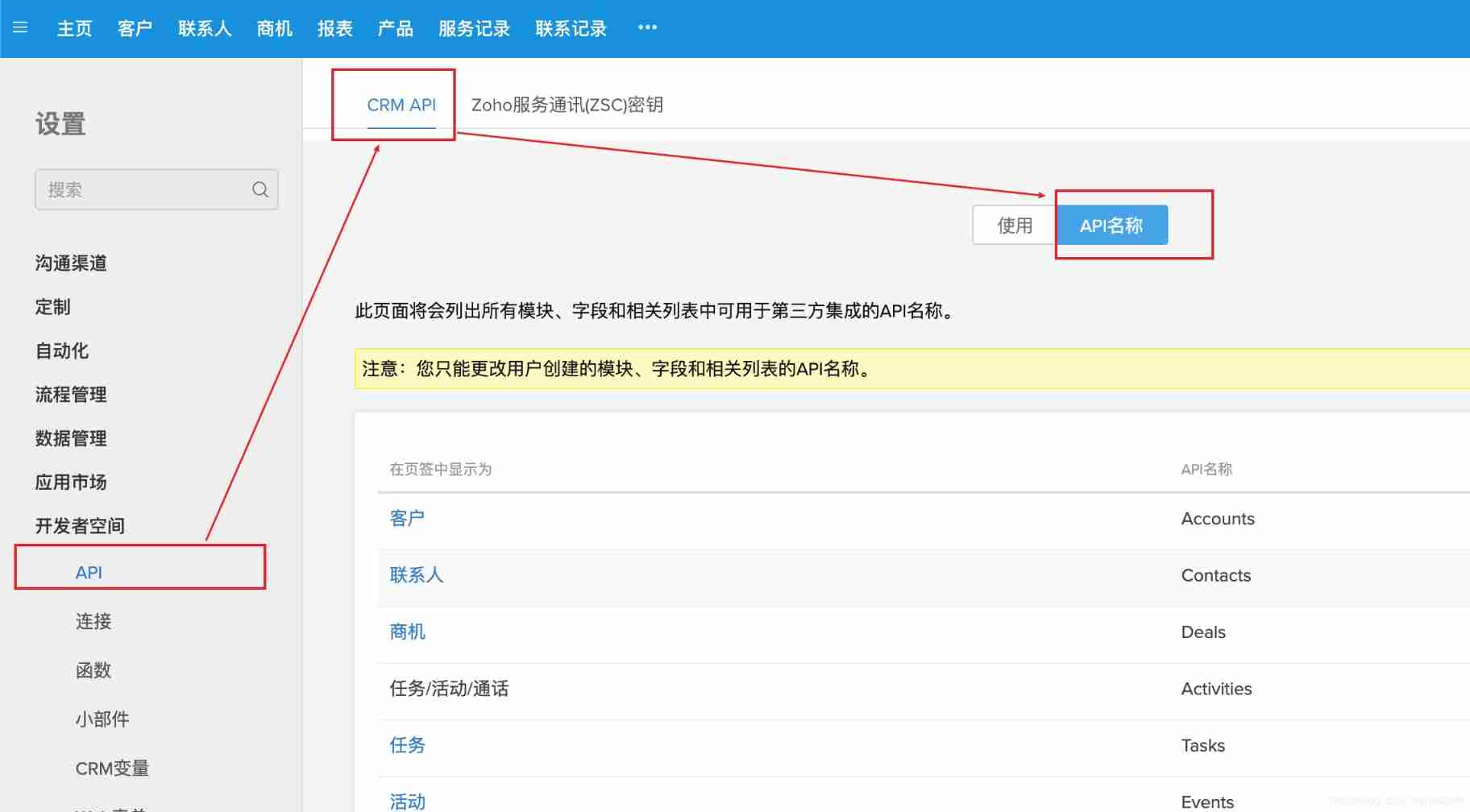Image resolution: width=1470 pixels, height=812 pixels.
Task: Select 函数 in the sidebar
Action: click(x=93, y=670)
